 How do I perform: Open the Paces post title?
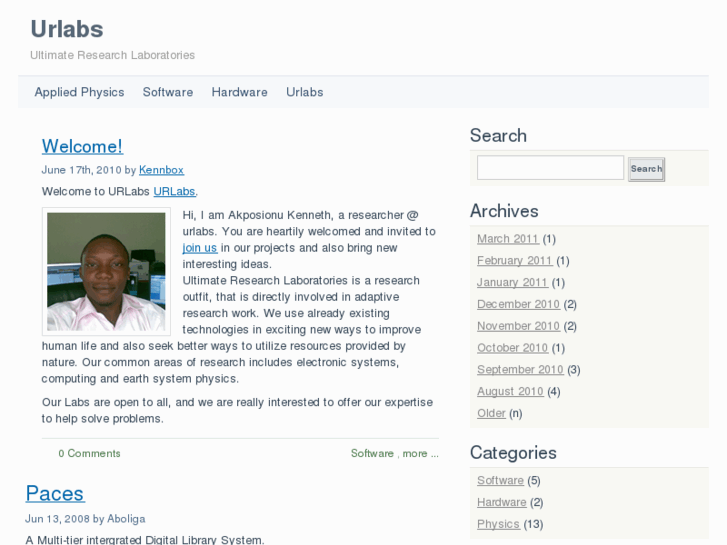tap(55, 493)
